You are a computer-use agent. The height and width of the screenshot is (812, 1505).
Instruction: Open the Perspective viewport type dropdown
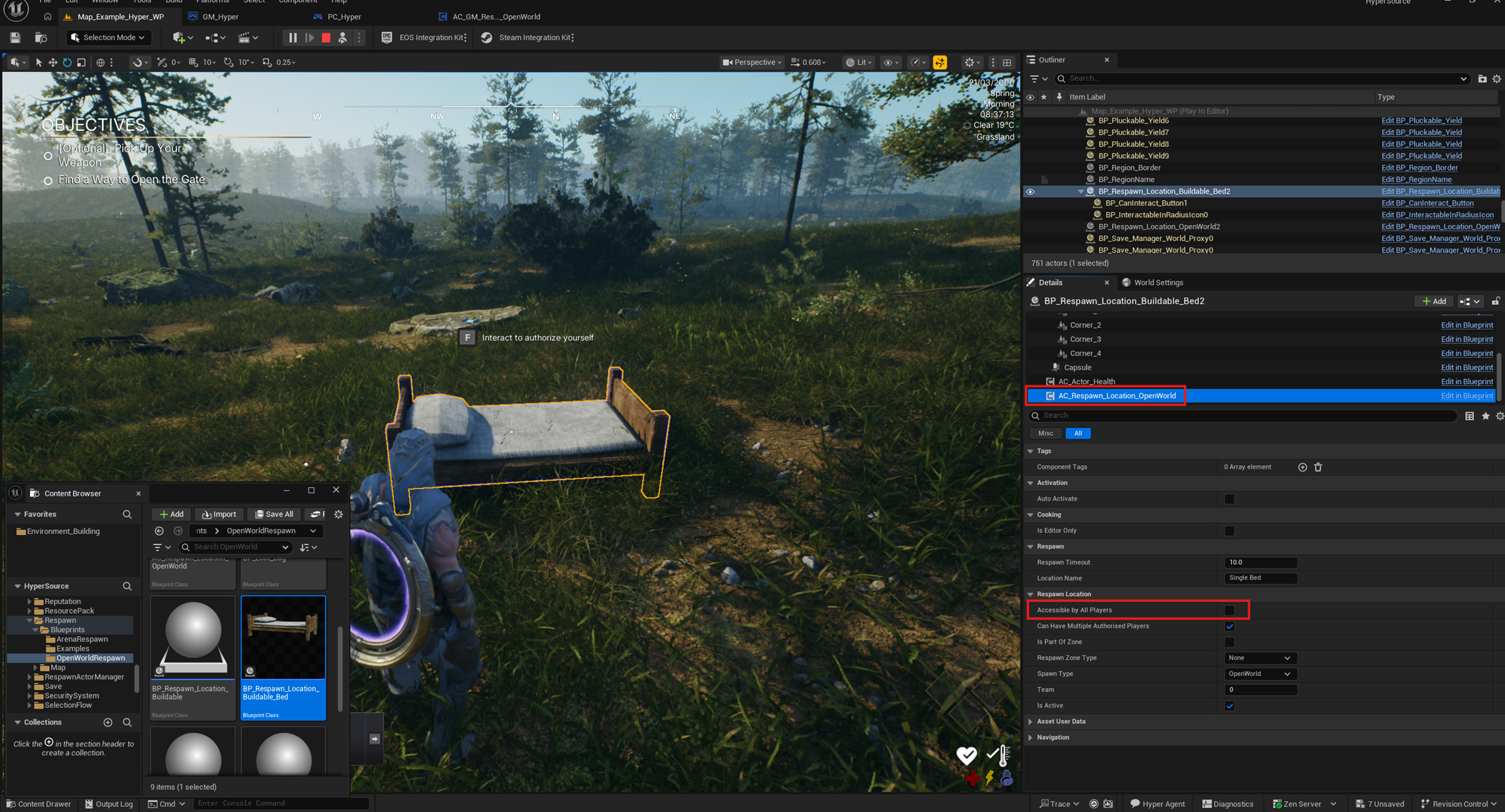click(752, 63)
